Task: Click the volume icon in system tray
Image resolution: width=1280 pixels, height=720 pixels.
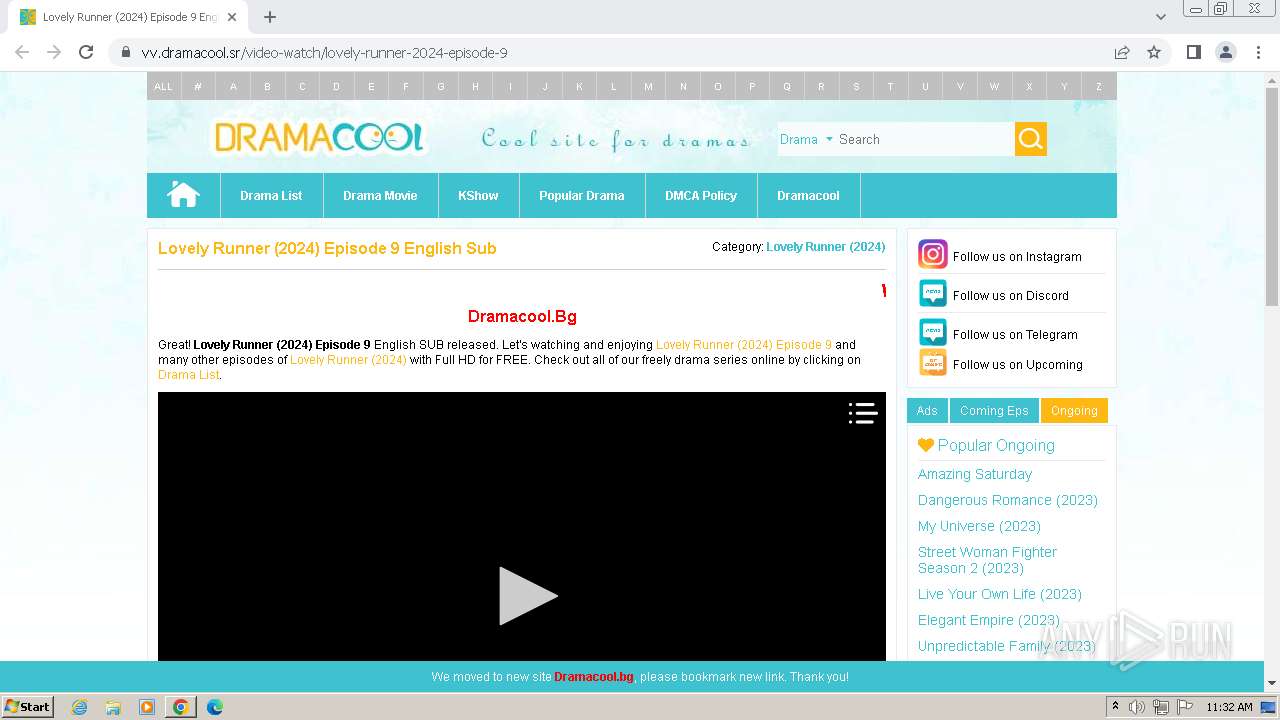Action: click(x=1137, y=707)
